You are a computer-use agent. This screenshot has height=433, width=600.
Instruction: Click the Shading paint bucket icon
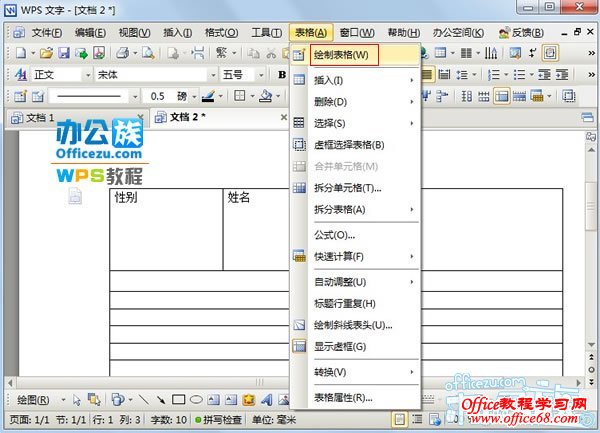[266, 96]
